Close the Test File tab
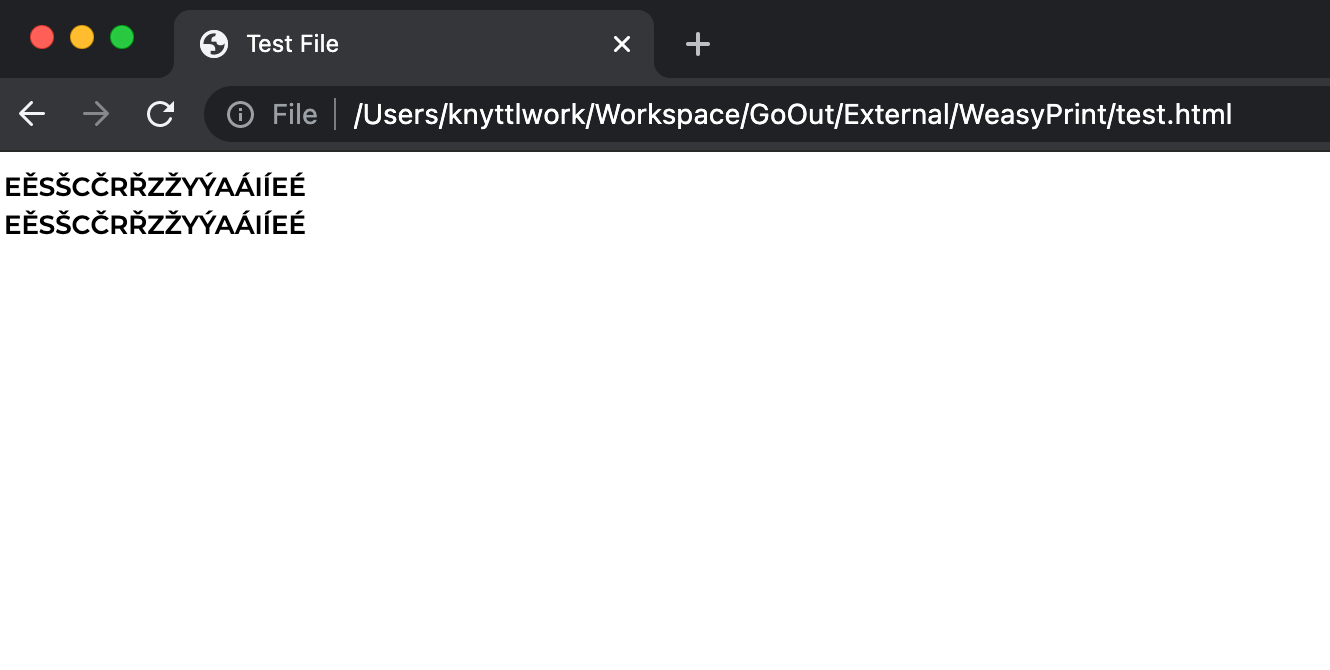Image resolution: width=1330 pixels, height=670 pixels. point(622,44)
